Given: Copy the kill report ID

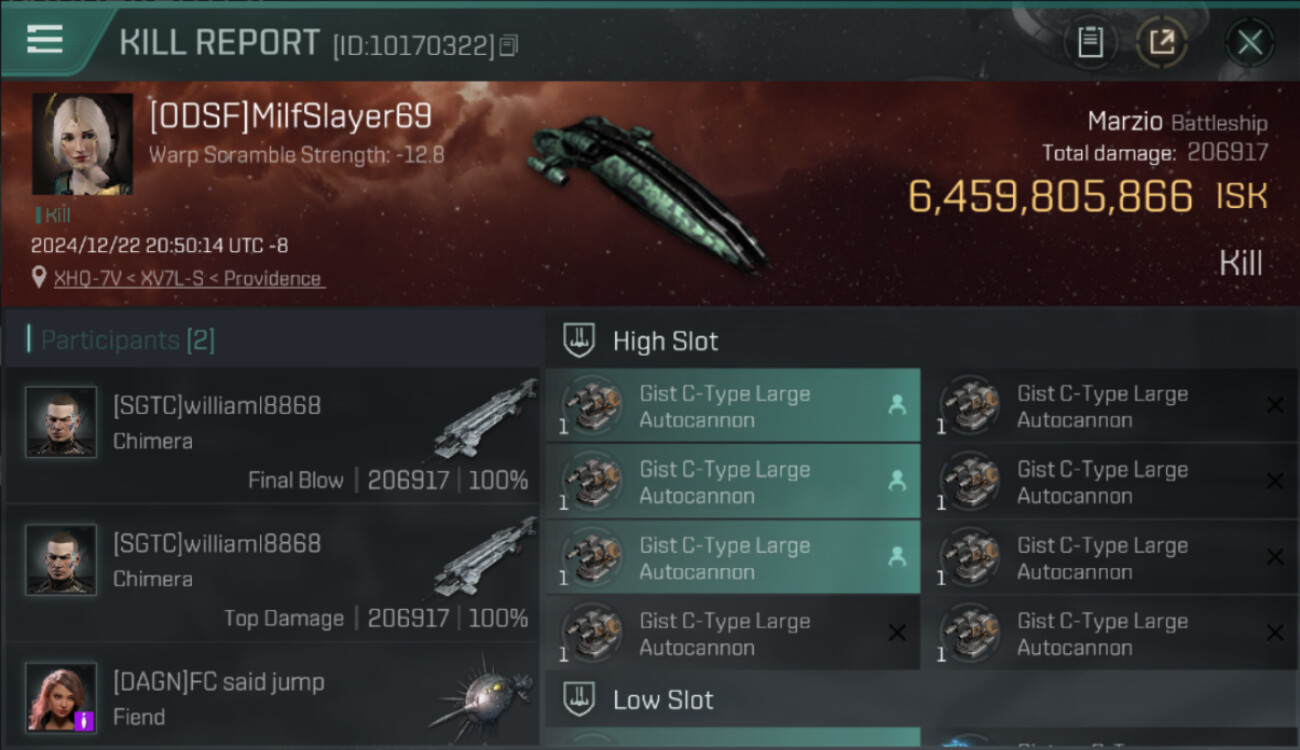Looking at the screenshot, I should click(508, 46).
